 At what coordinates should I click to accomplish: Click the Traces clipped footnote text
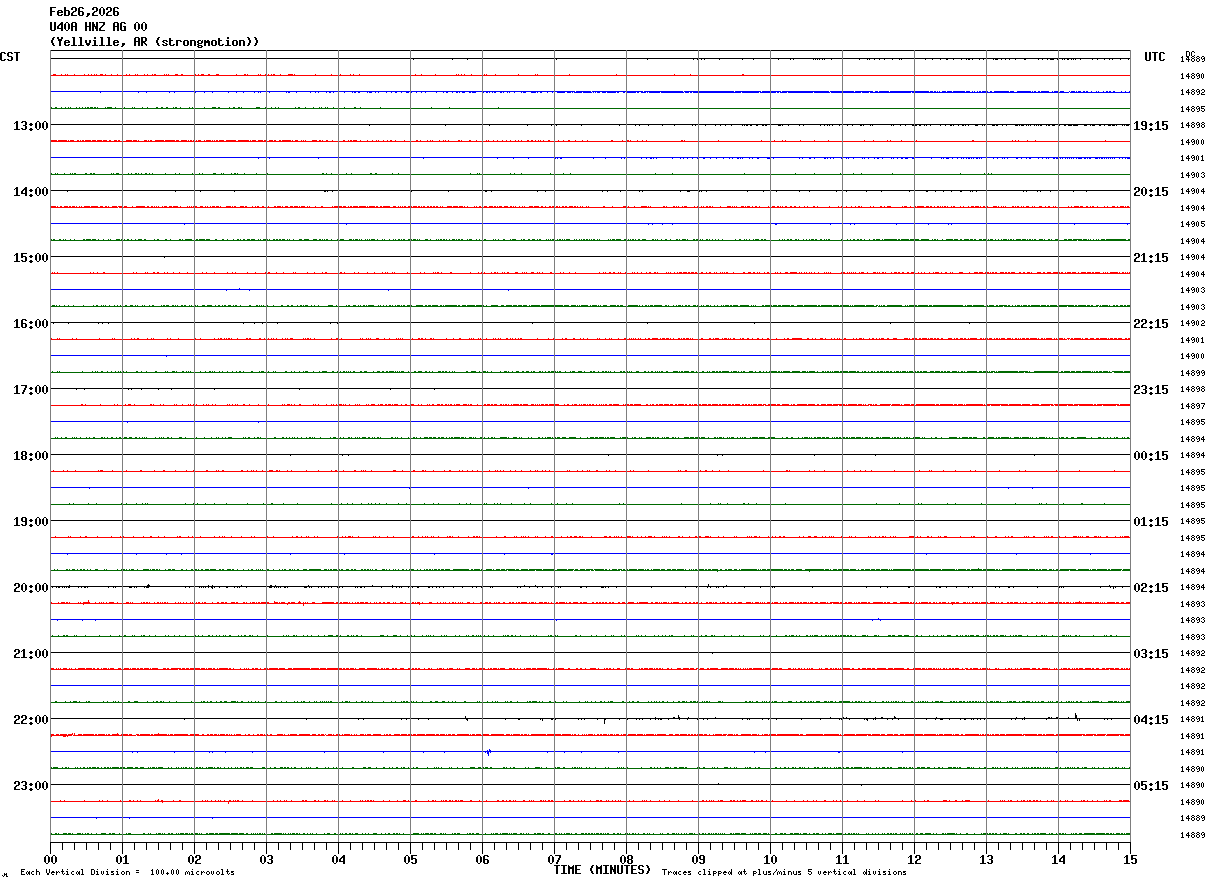point(784,873)
